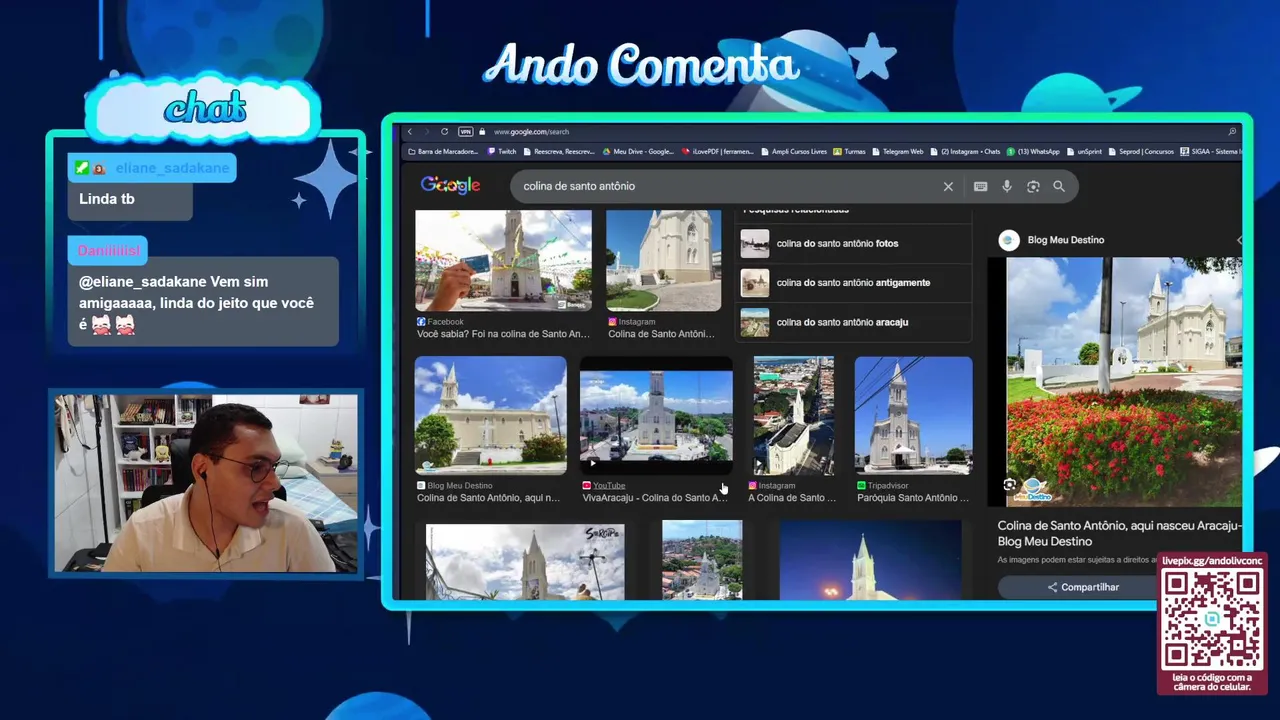Open the SIGAA bookmark
The height and width of the screenshot is (720, 1280).
point(1210,152)
